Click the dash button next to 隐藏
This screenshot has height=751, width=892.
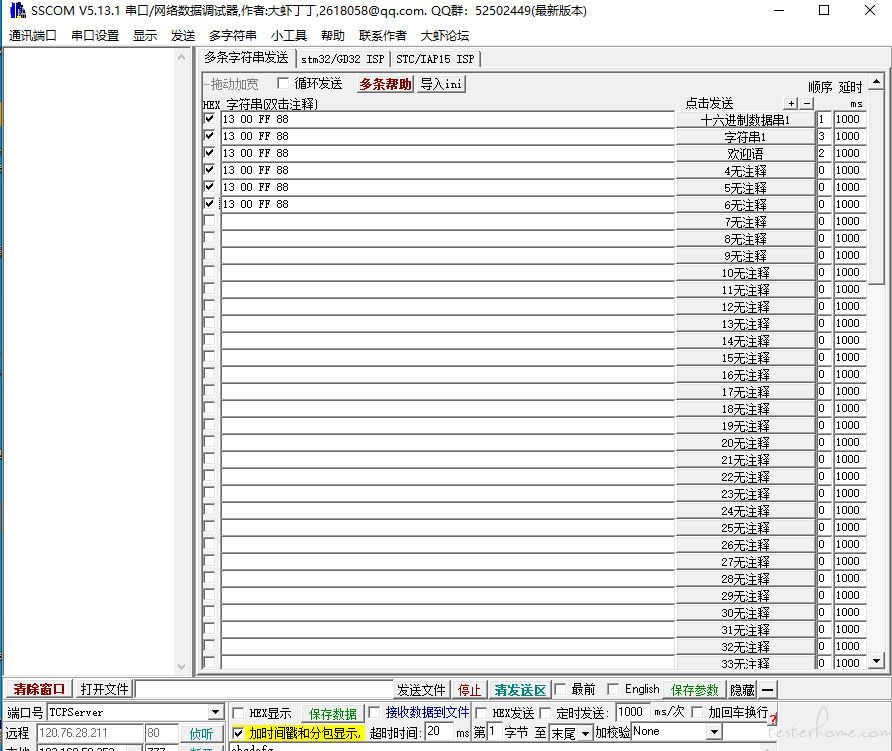[767, 690]
